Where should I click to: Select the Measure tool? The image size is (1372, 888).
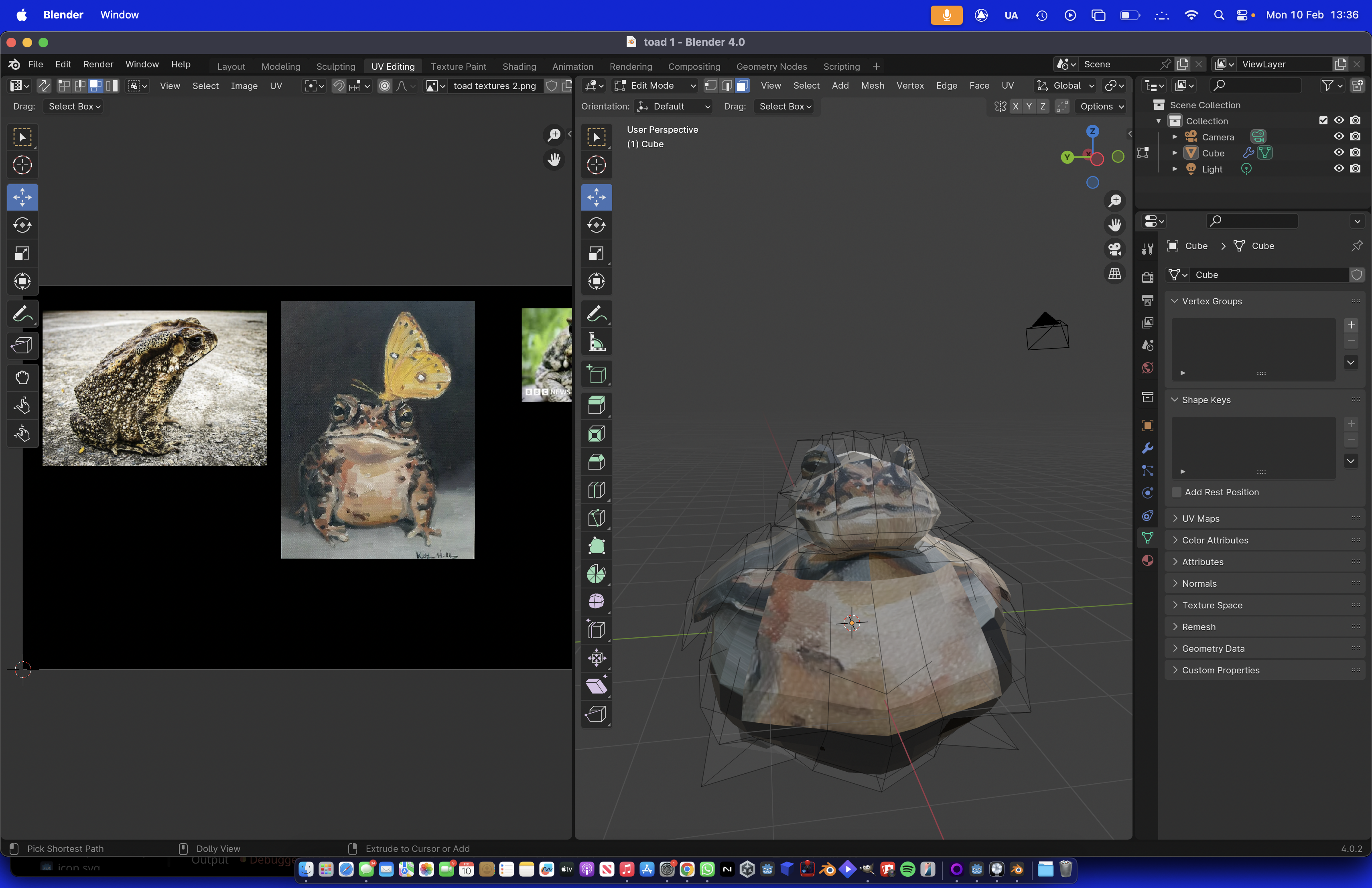coord(596,342)
